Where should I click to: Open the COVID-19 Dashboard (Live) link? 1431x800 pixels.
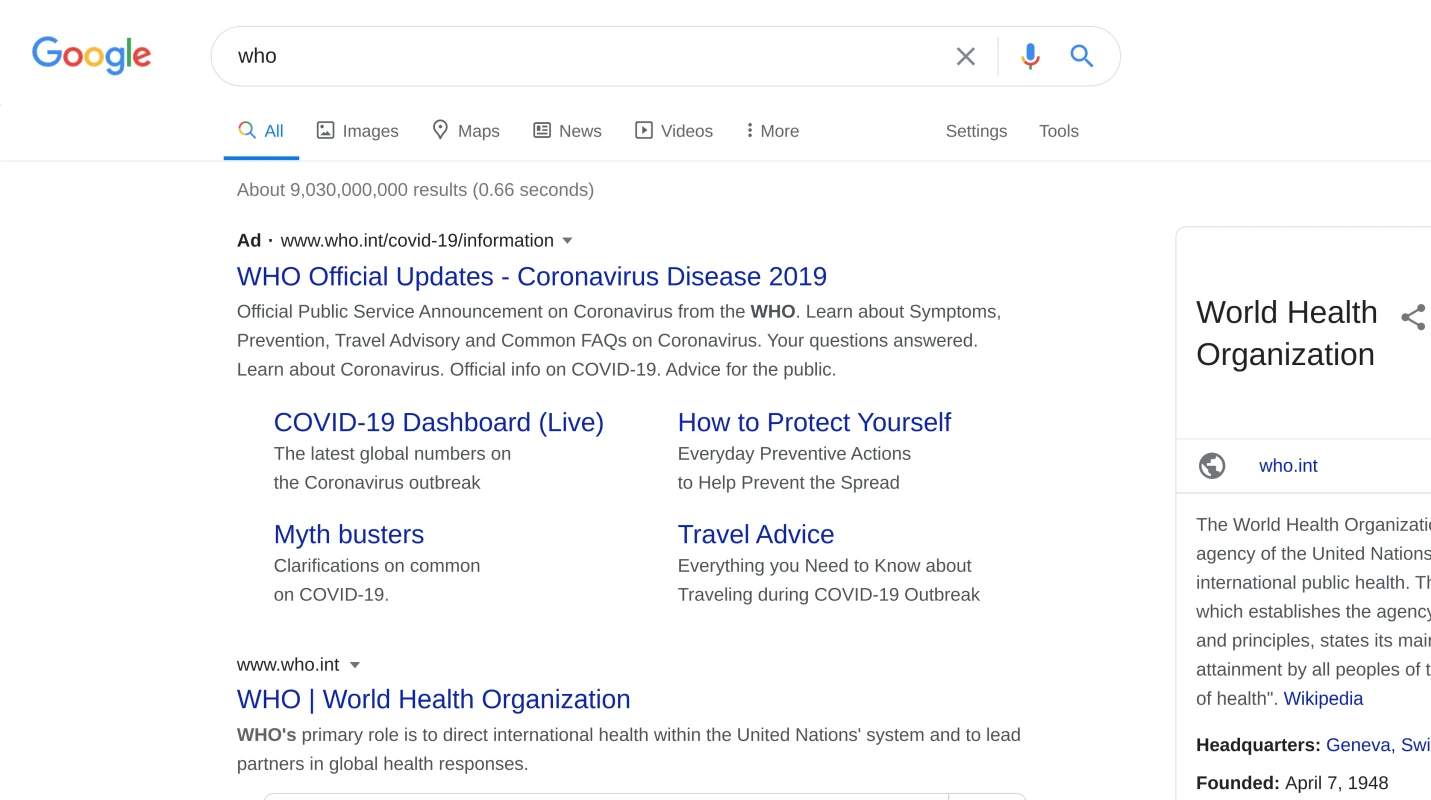click(x=439, y=422)
